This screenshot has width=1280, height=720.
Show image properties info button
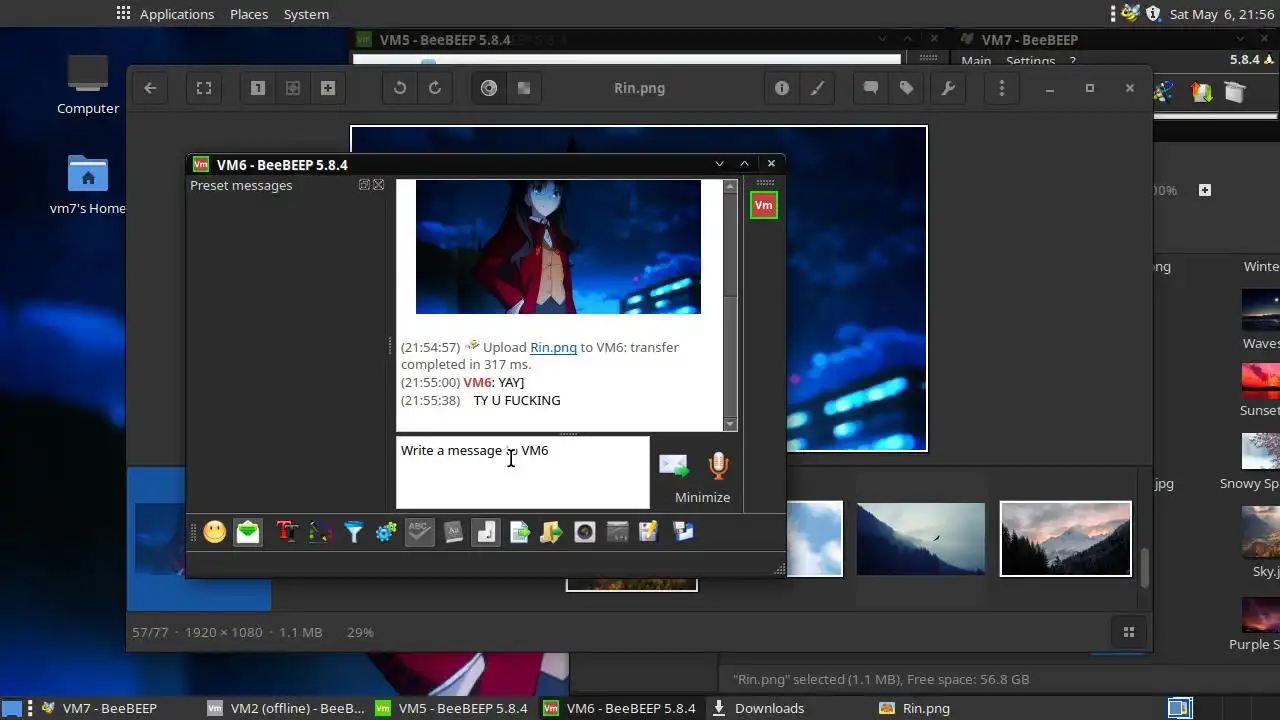pyautogui.click(x=782, y=88)
